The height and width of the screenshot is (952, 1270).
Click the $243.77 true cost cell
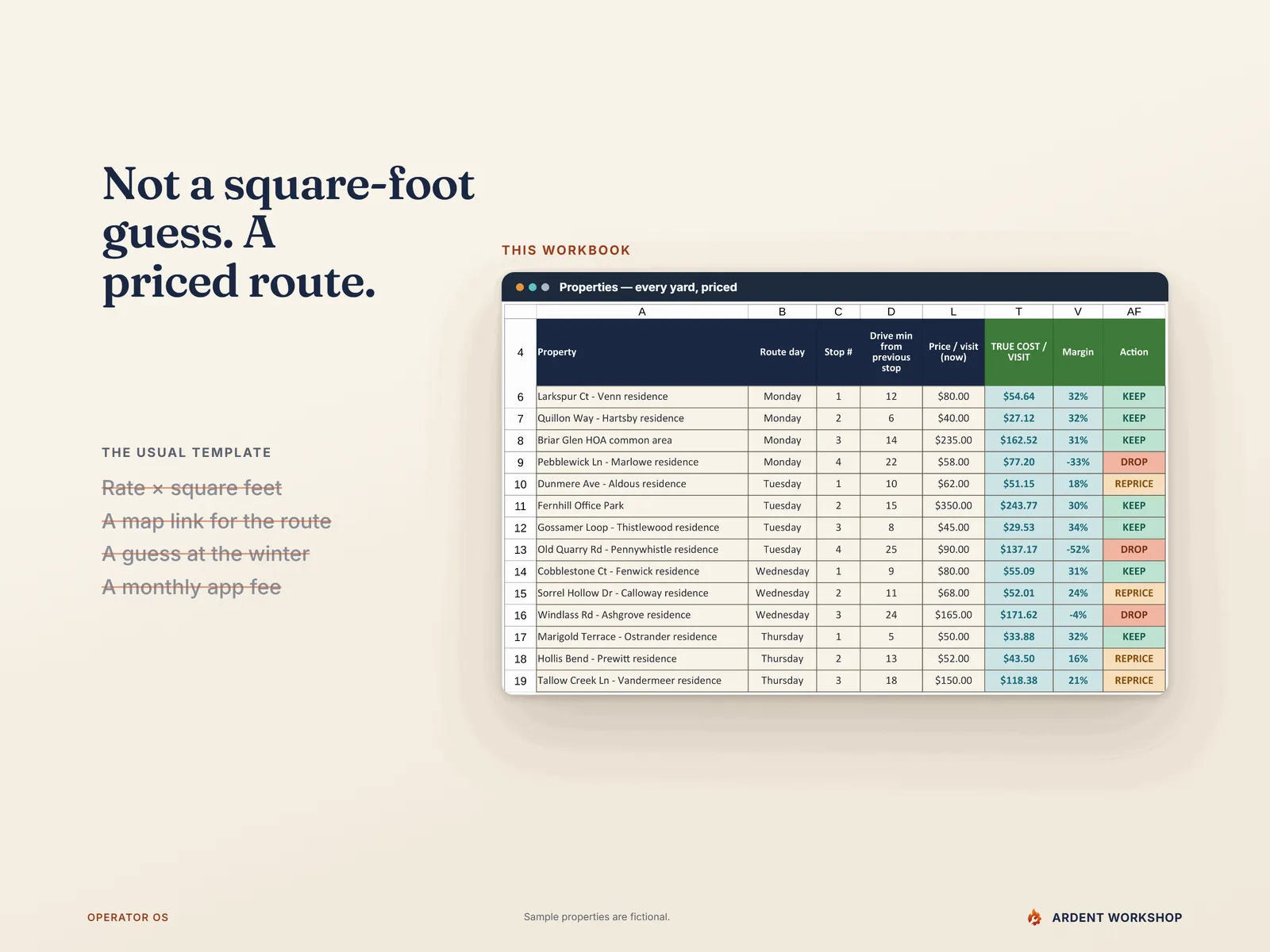click(x=1018, y=506)
